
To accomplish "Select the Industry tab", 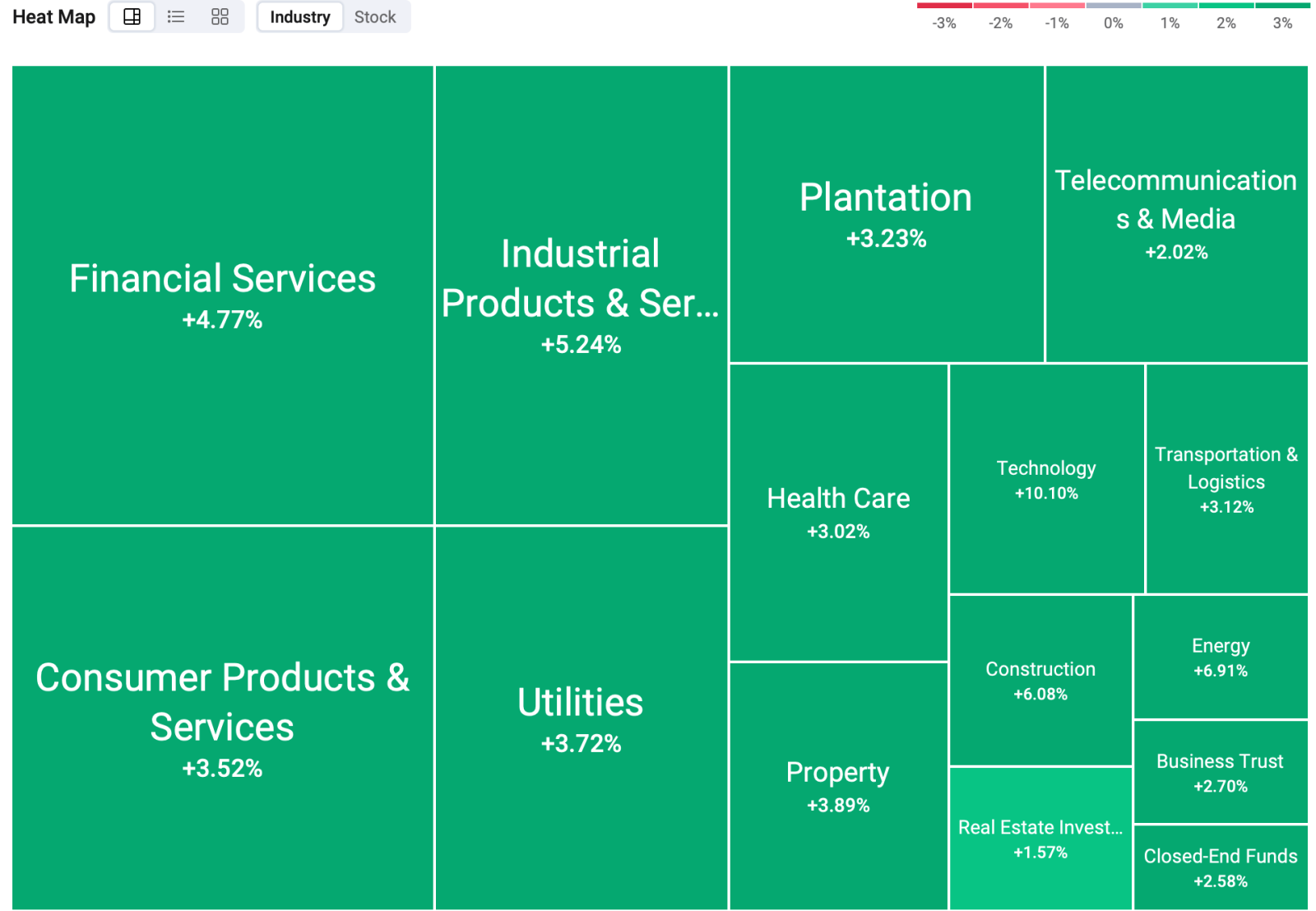I will (299, 16).
